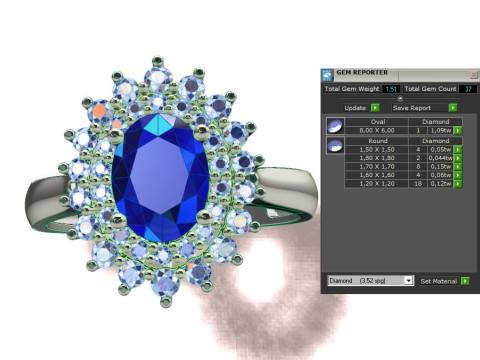Click the 8,00 X 6,00 size cell
Screen dimensions: 480x360
377,130
